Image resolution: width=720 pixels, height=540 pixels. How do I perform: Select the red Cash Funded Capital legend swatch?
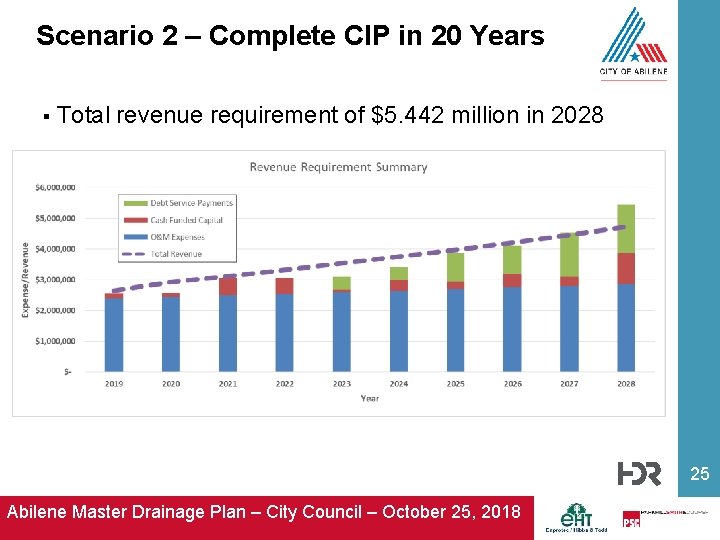[x=136, y=220]
